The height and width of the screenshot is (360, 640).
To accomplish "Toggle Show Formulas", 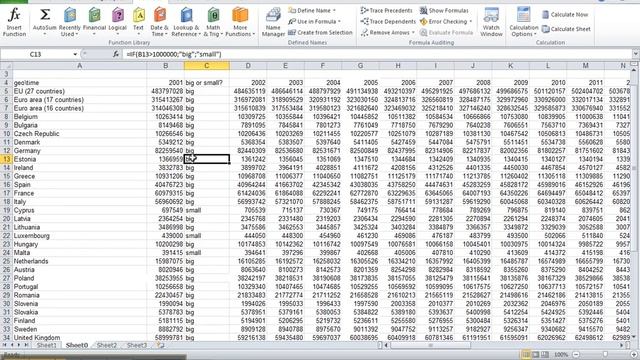I will (444, 10).
